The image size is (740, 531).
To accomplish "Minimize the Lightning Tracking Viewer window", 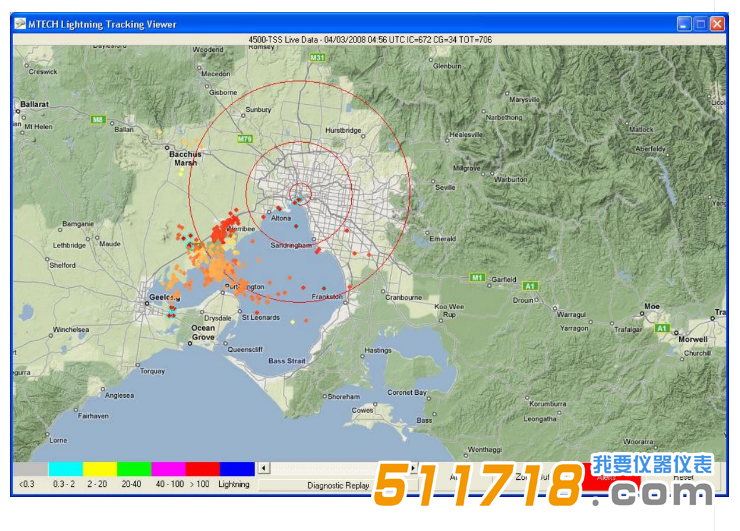I will pyautogui.click(x=684, y=24).
